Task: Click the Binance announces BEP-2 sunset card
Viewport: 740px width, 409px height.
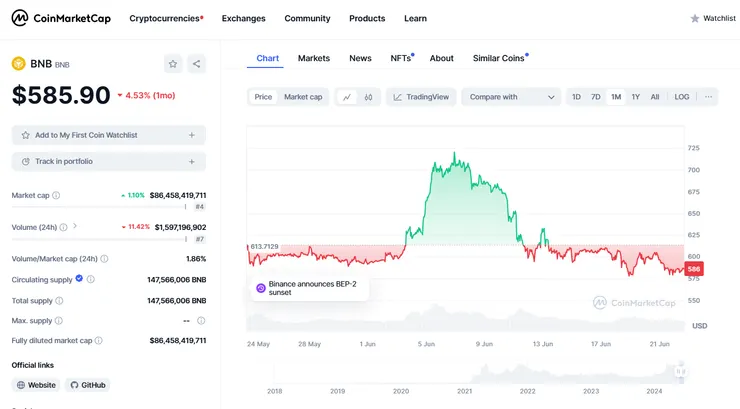Action: (x=309, y=288)
